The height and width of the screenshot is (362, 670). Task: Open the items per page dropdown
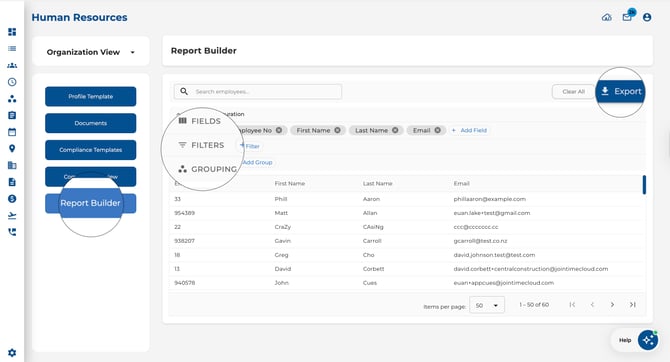(x=487, y=305)
